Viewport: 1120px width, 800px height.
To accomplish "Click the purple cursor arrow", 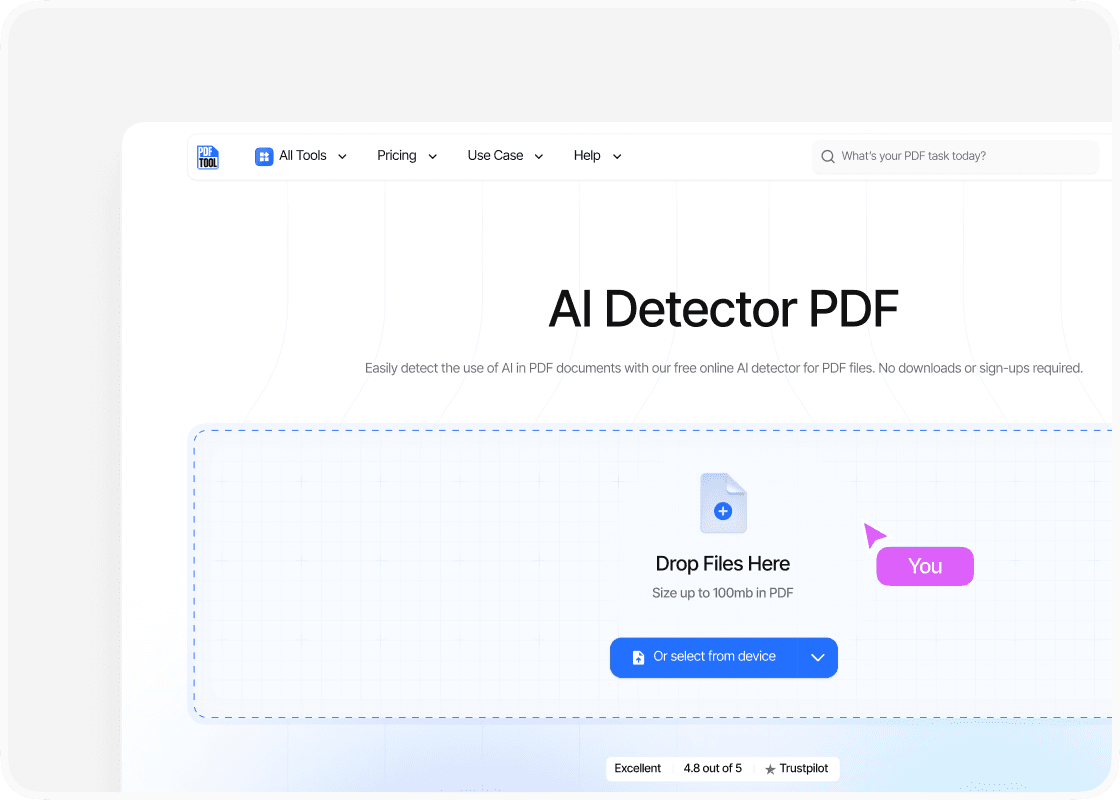I will (x=874, y=535).
